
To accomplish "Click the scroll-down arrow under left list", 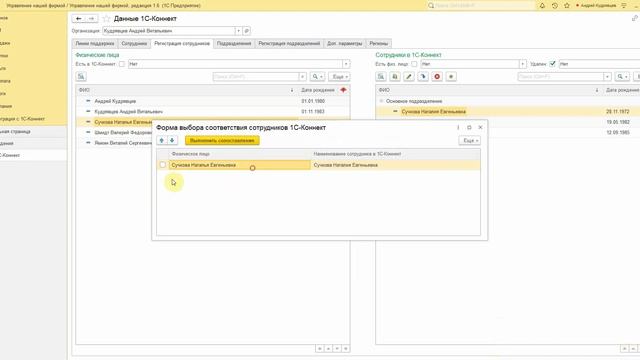I will click(x=337, y=349).
